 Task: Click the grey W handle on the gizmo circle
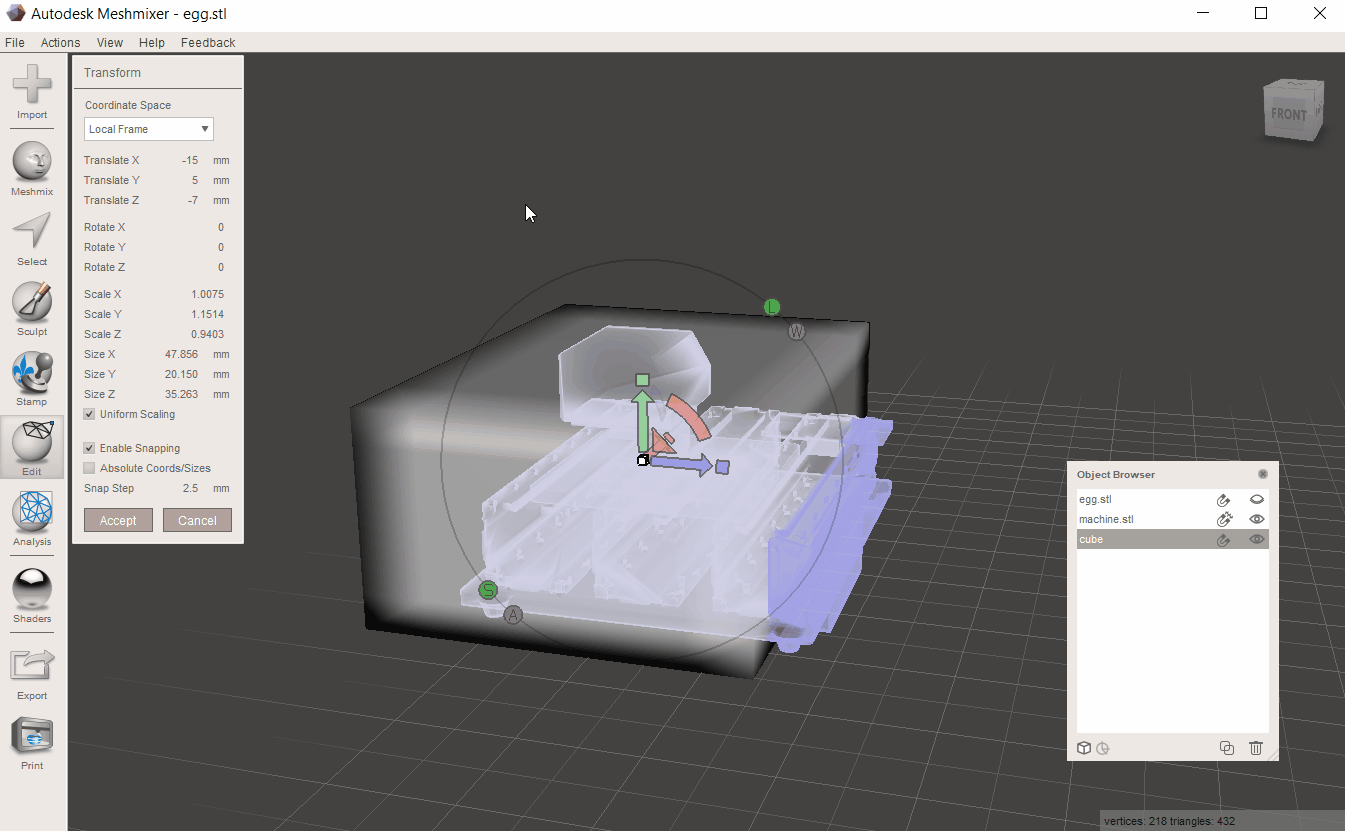pyautogui.click(x=796, y=332)
